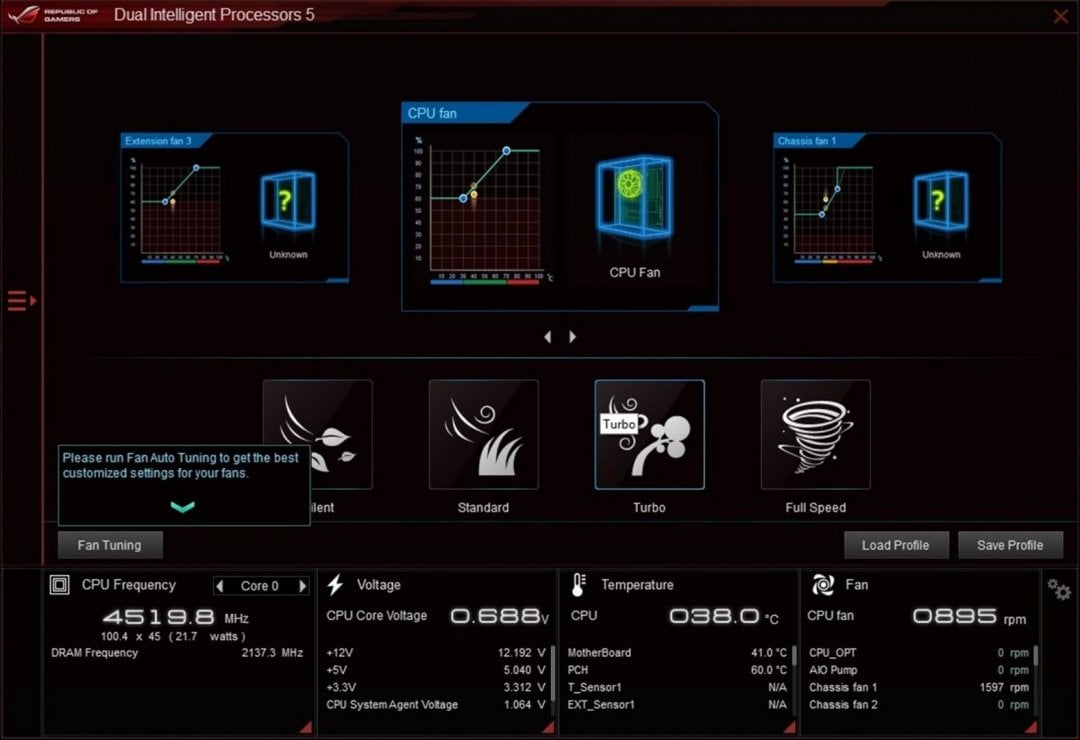
Task: Expand the Fan panel corner triangle
Action: tap(1031, 727)
